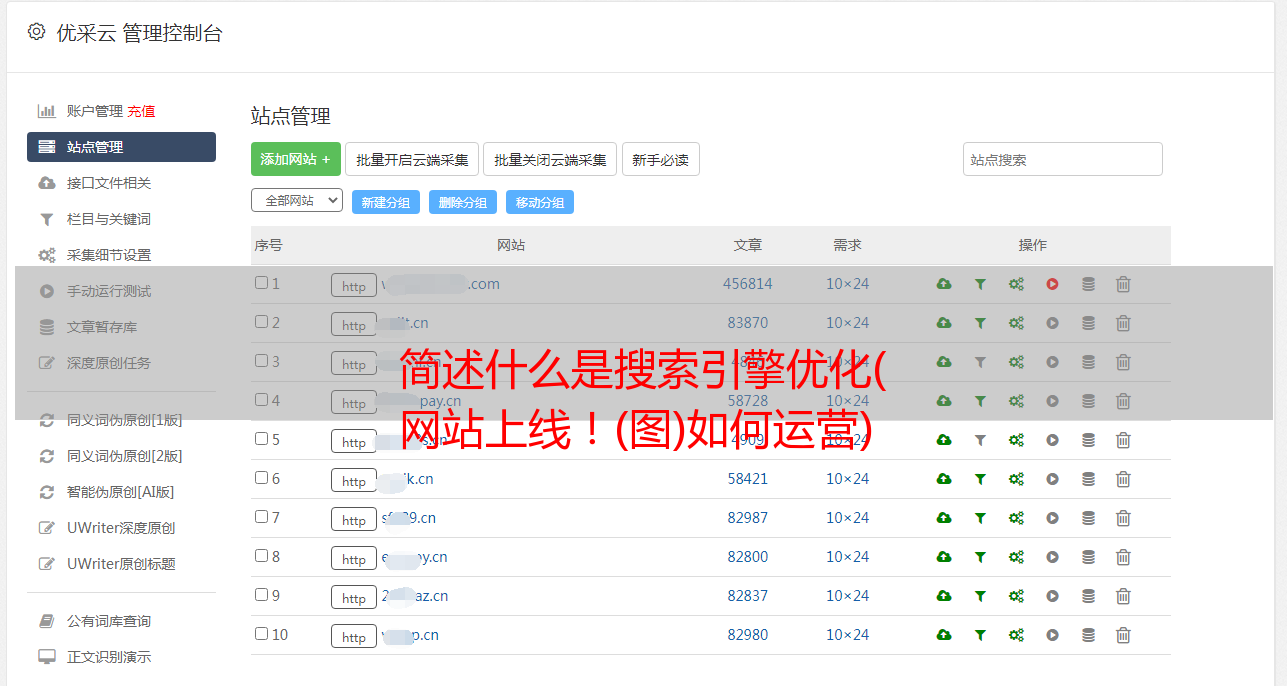Click the play icon in row 6

pyautogui.click(x=1052, y=479)
